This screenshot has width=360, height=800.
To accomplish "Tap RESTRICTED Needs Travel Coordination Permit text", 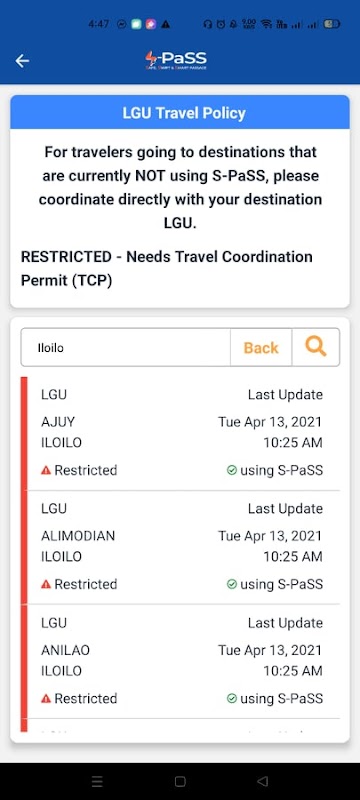I will [x=167, y=268].
